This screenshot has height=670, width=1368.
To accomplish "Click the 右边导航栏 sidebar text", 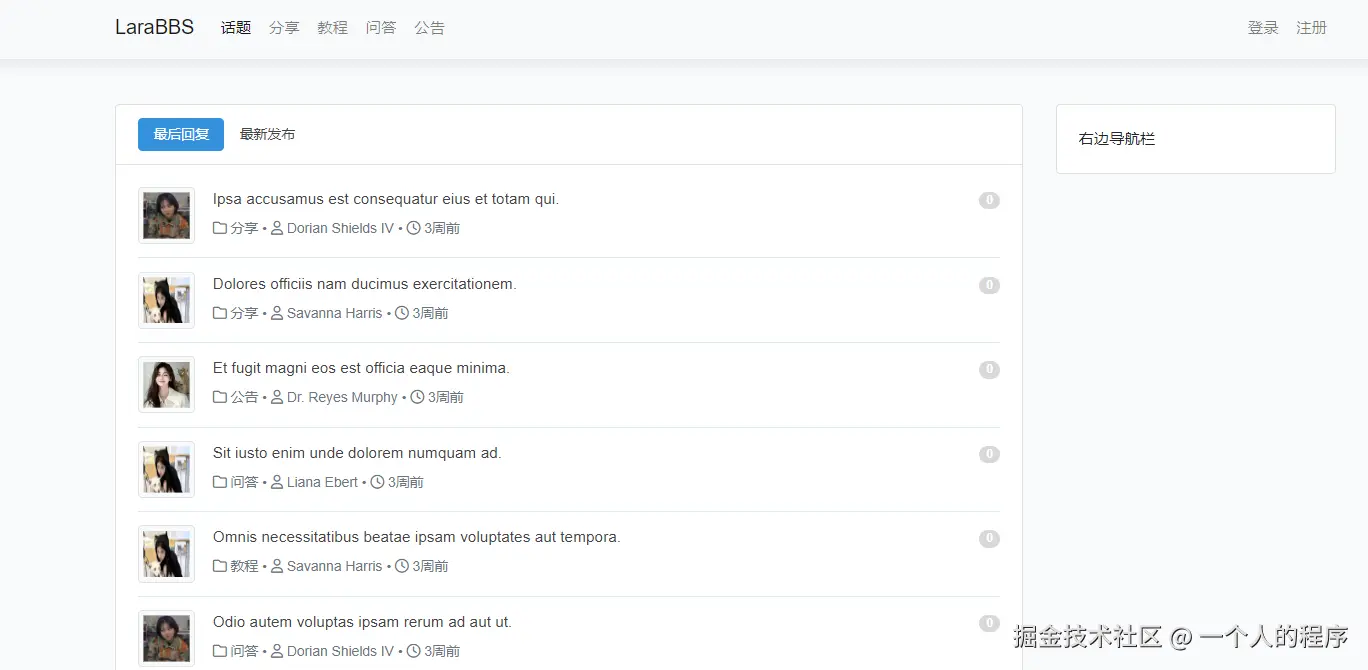I will [x=1117, y=139].
